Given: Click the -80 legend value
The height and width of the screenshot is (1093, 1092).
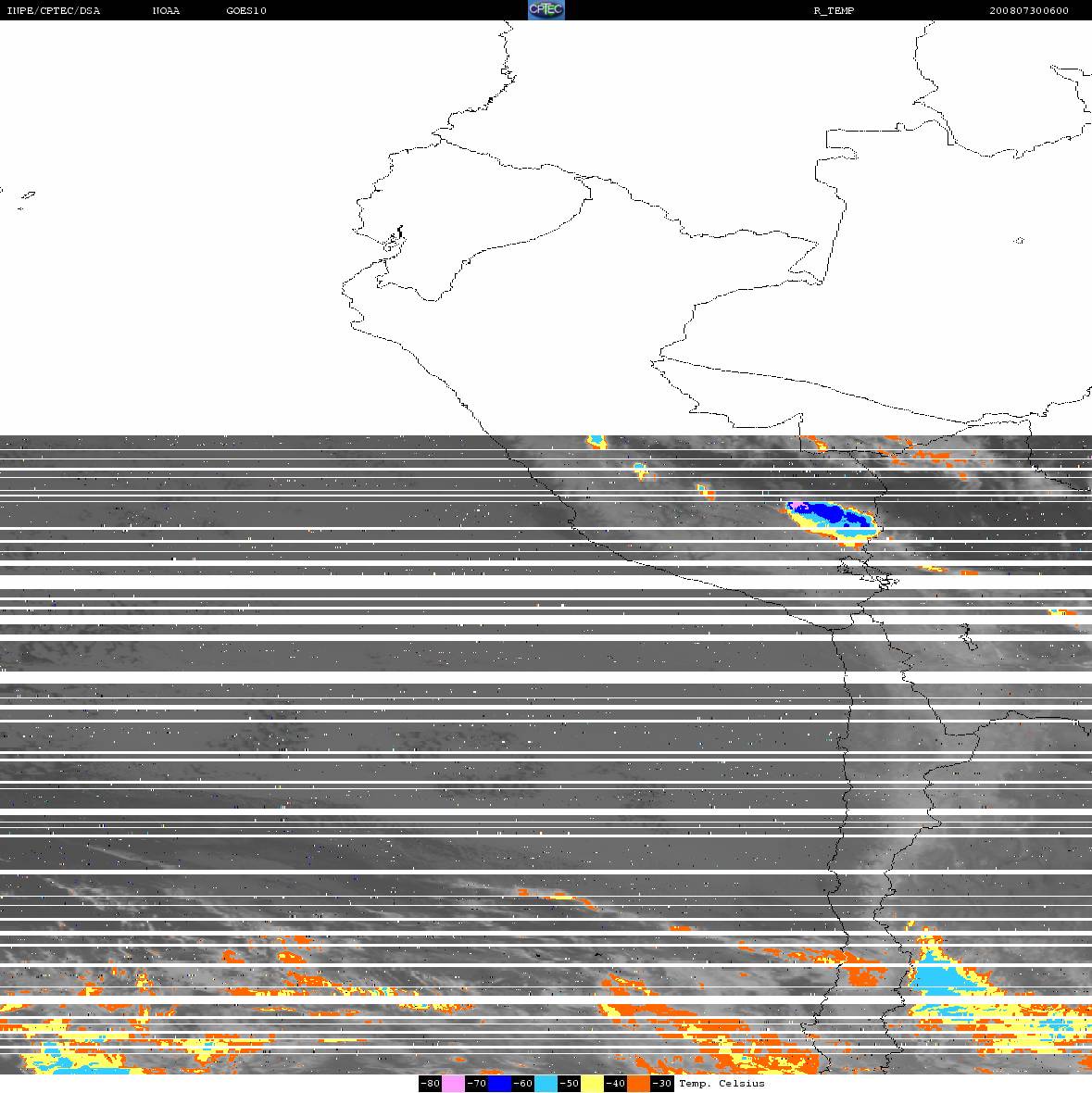Looking at the screenshot, I should point(430,1083).
